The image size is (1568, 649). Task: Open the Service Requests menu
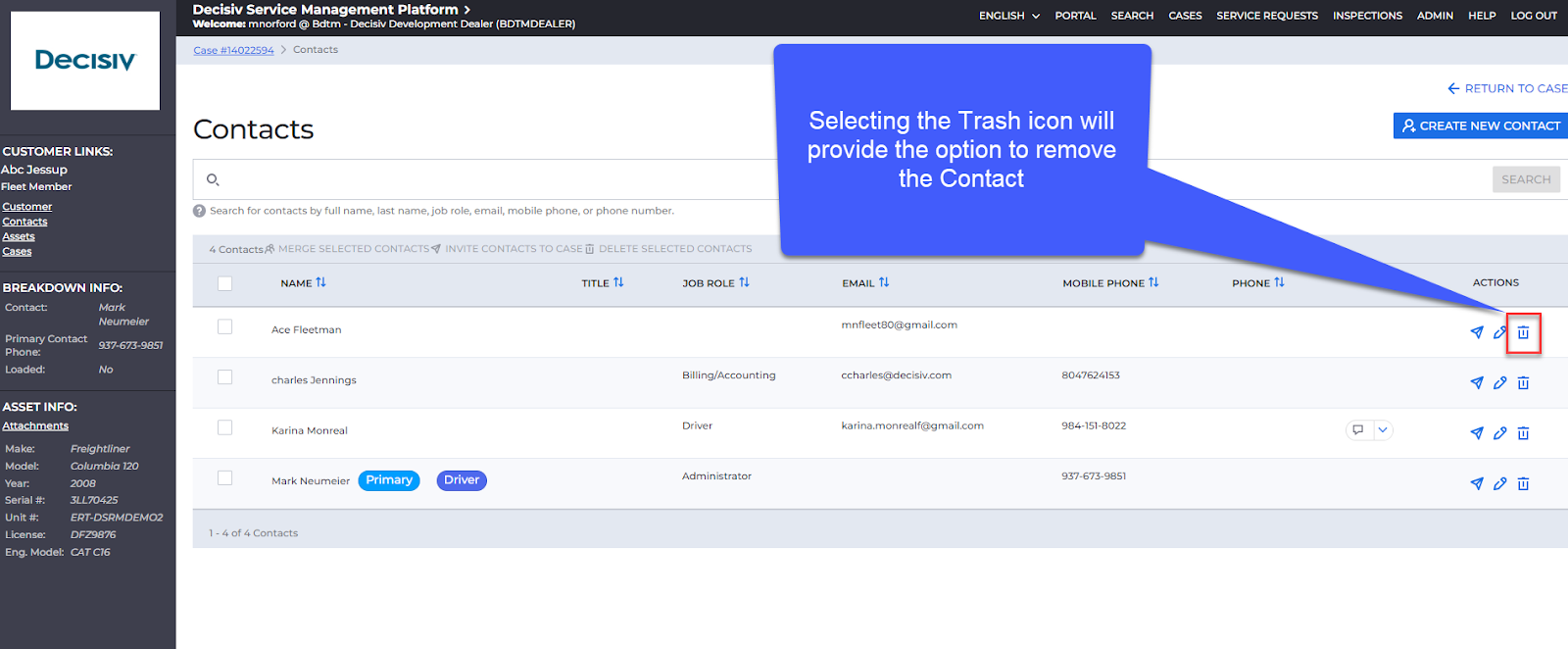pos(1266,16)
